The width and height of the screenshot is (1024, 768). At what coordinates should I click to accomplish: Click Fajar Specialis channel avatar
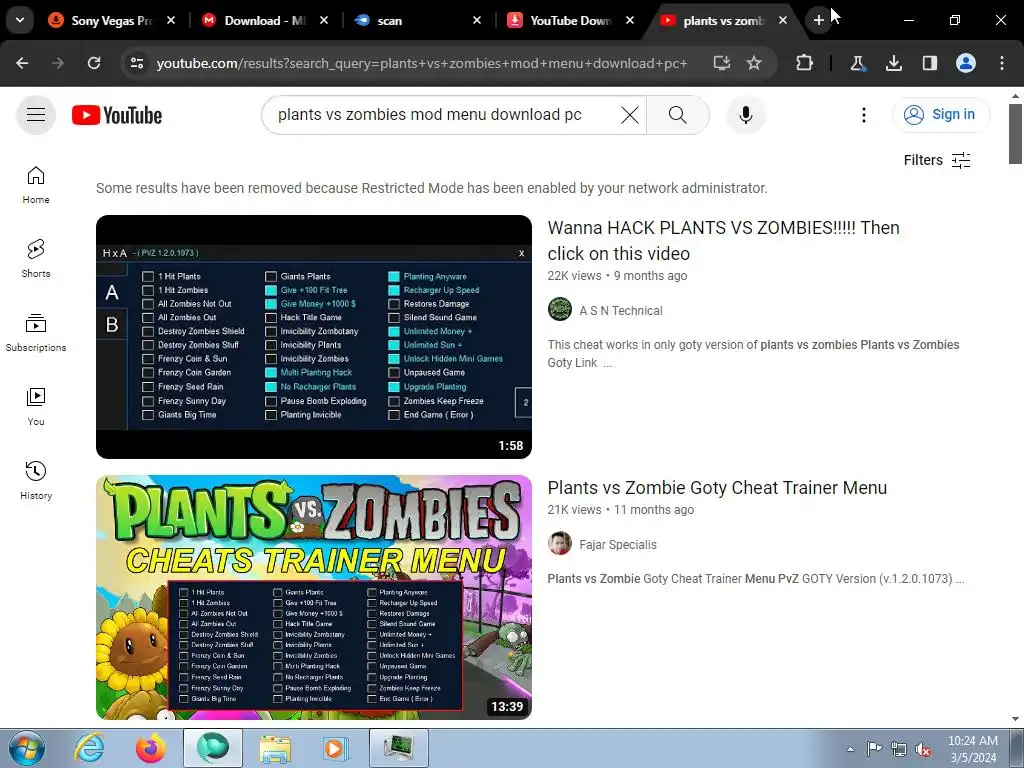point(560,543)
